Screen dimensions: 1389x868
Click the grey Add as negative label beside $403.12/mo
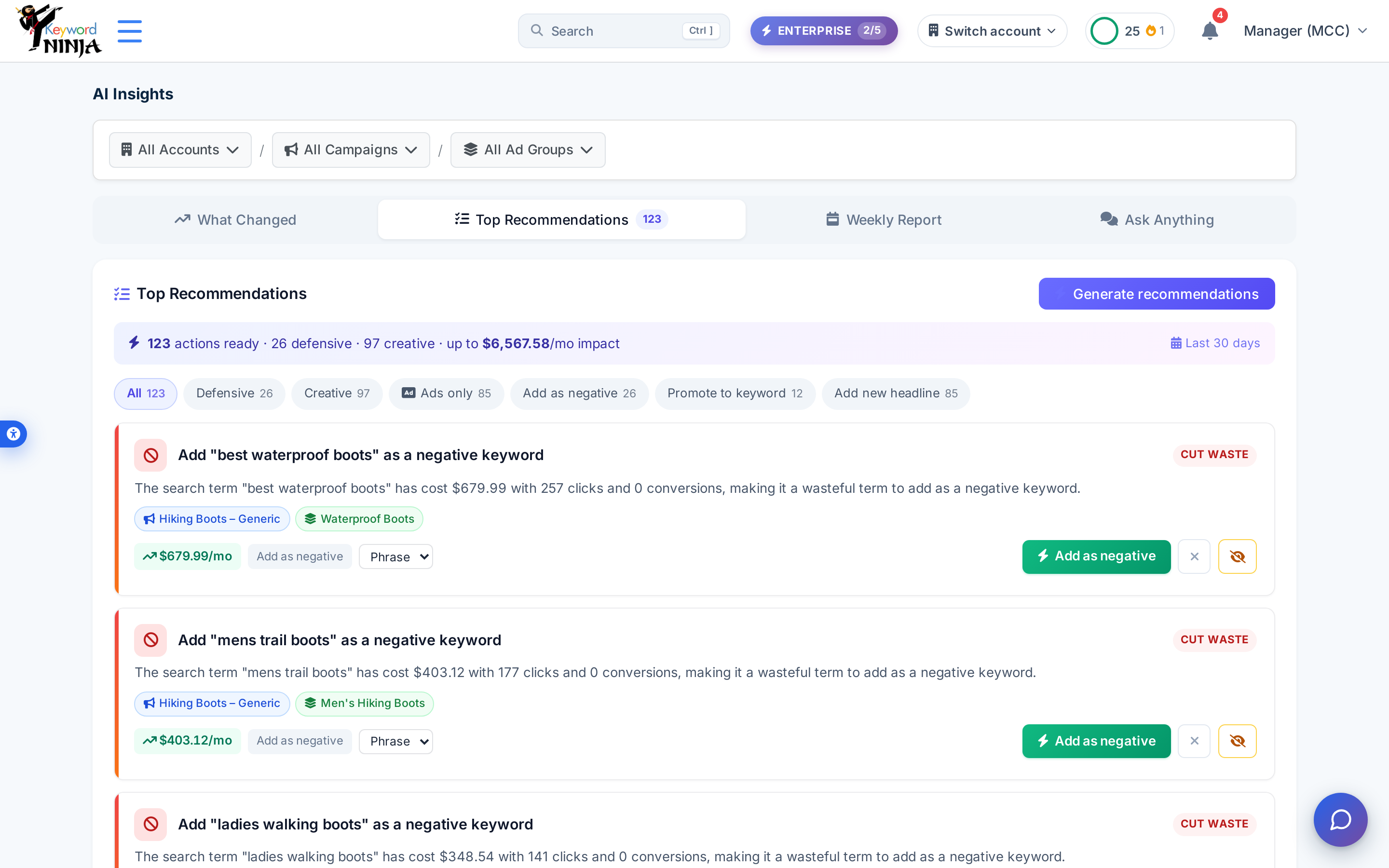pyautogui.click(x=300, y=741)
